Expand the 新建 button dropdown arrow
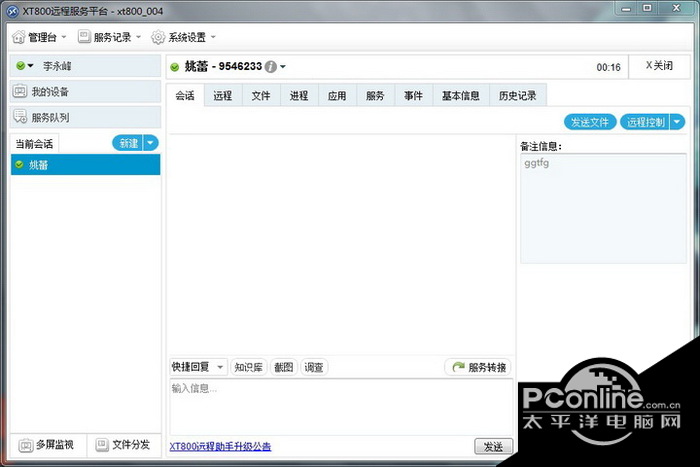Screen dimensions: 700x467 click(151, 143)
